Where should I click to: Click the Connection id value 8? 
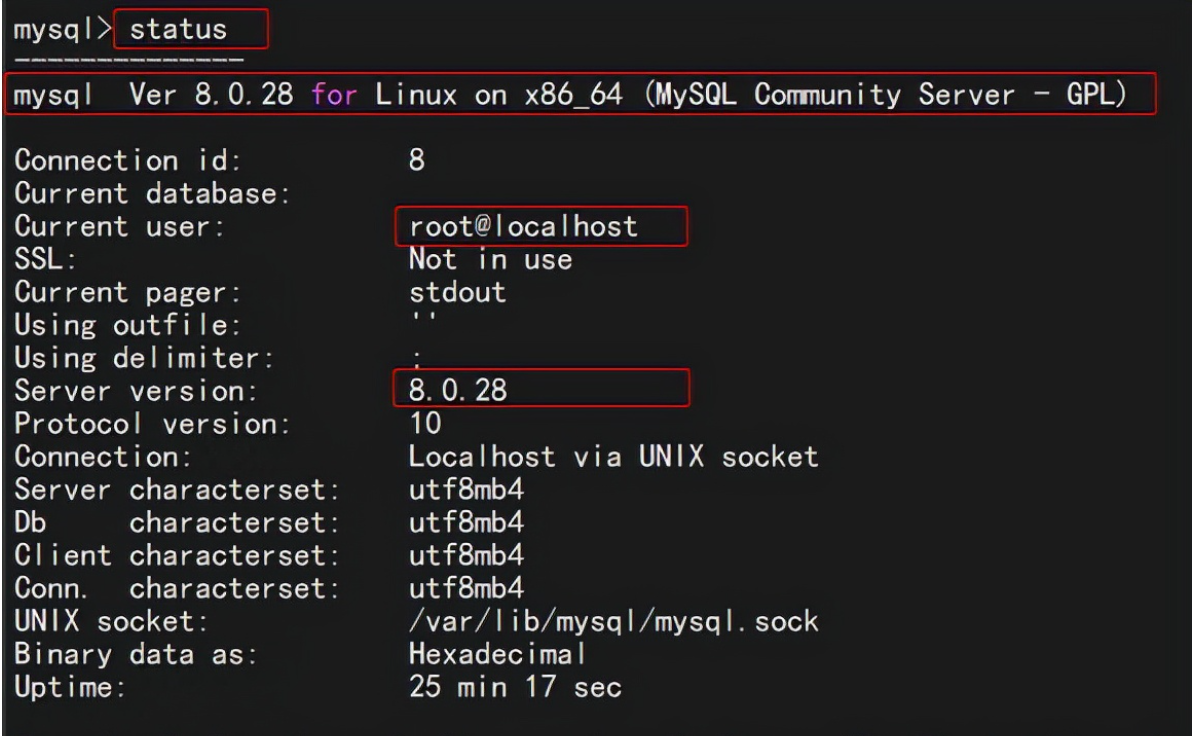click(x=418, y=160)
